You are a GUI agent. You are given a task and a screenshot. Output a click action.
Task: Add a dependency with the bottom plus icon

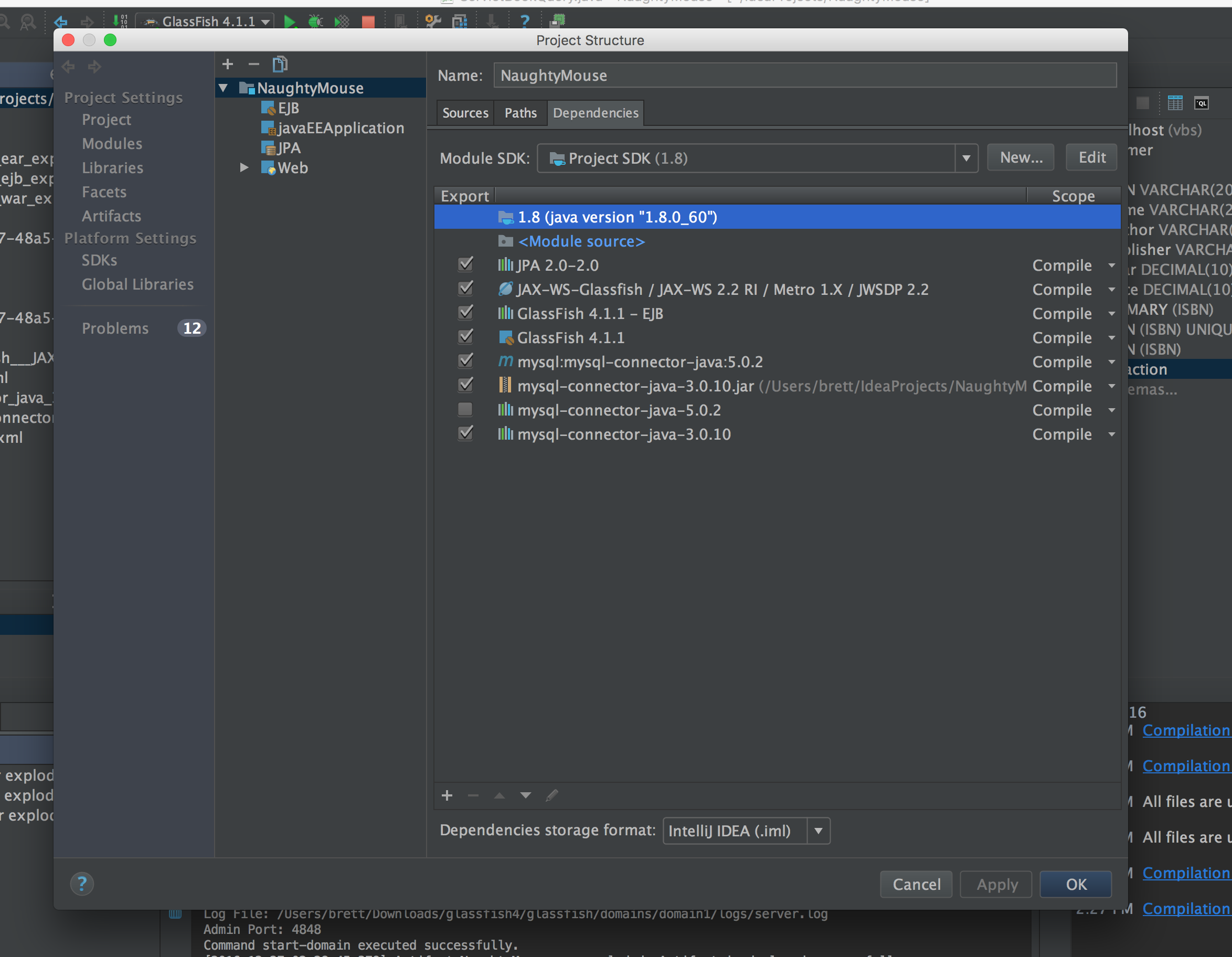448,795
